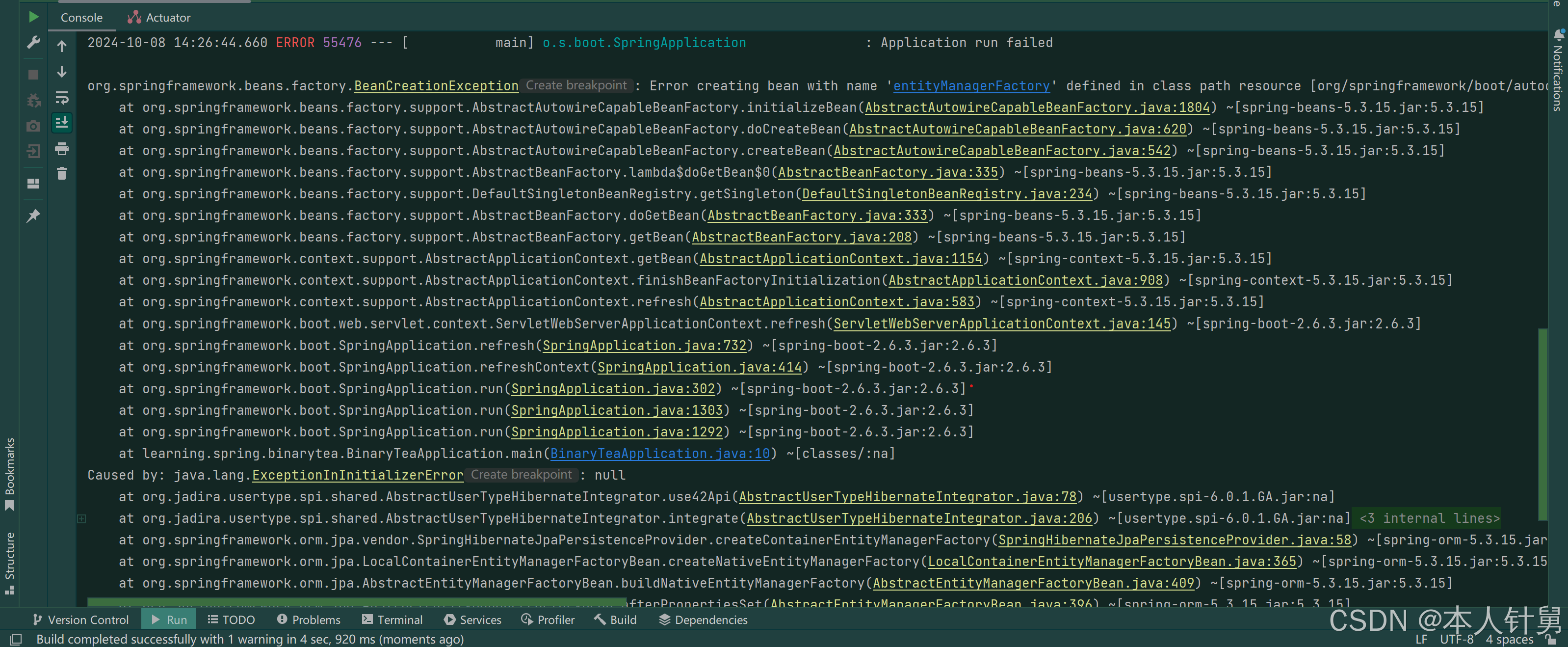
Task: Click Create breakpoint next to BeanCreationException
Action: [576, 85]
